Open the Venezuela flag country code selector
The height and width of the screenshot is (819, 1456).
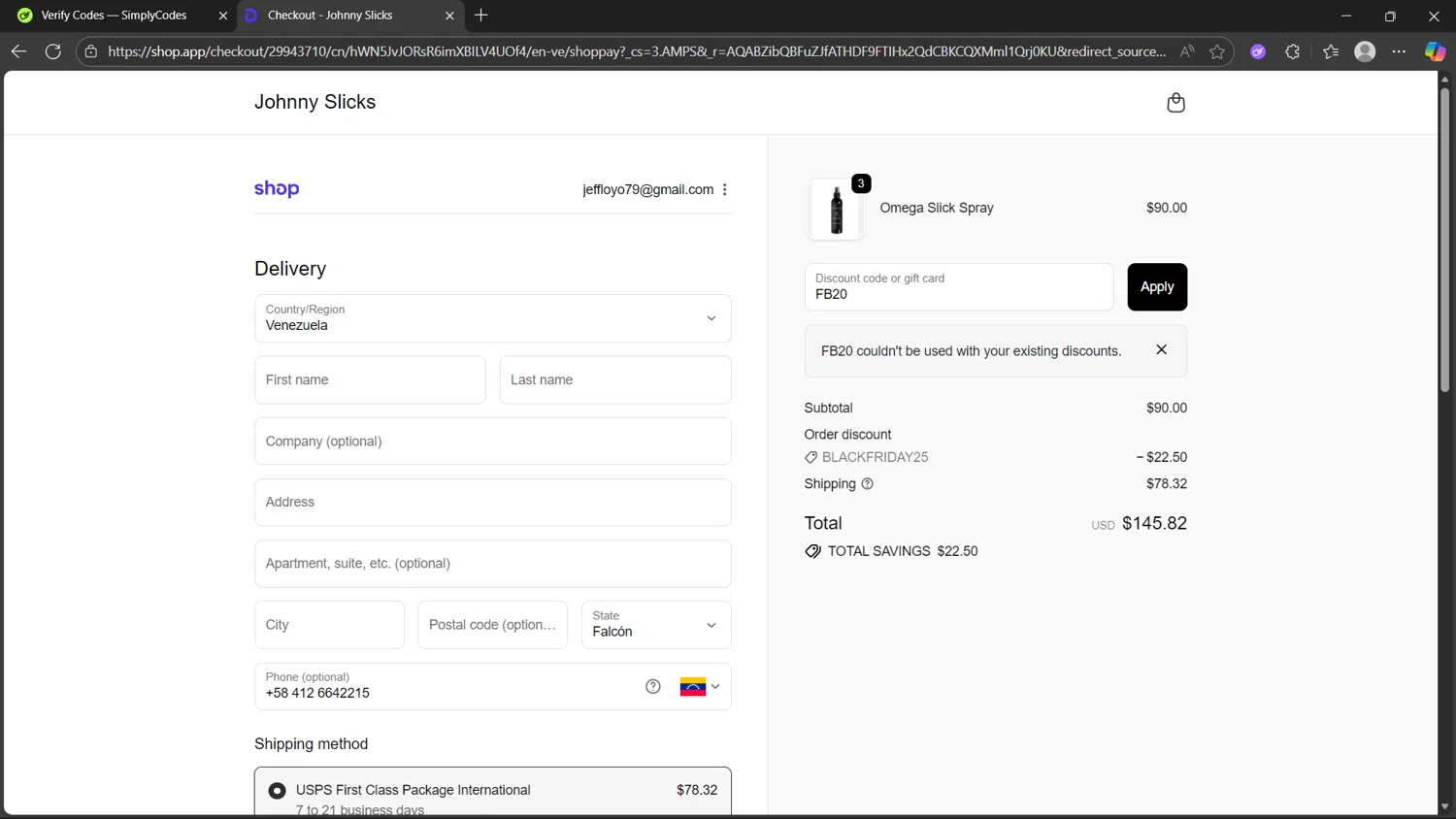click(700, 687)
